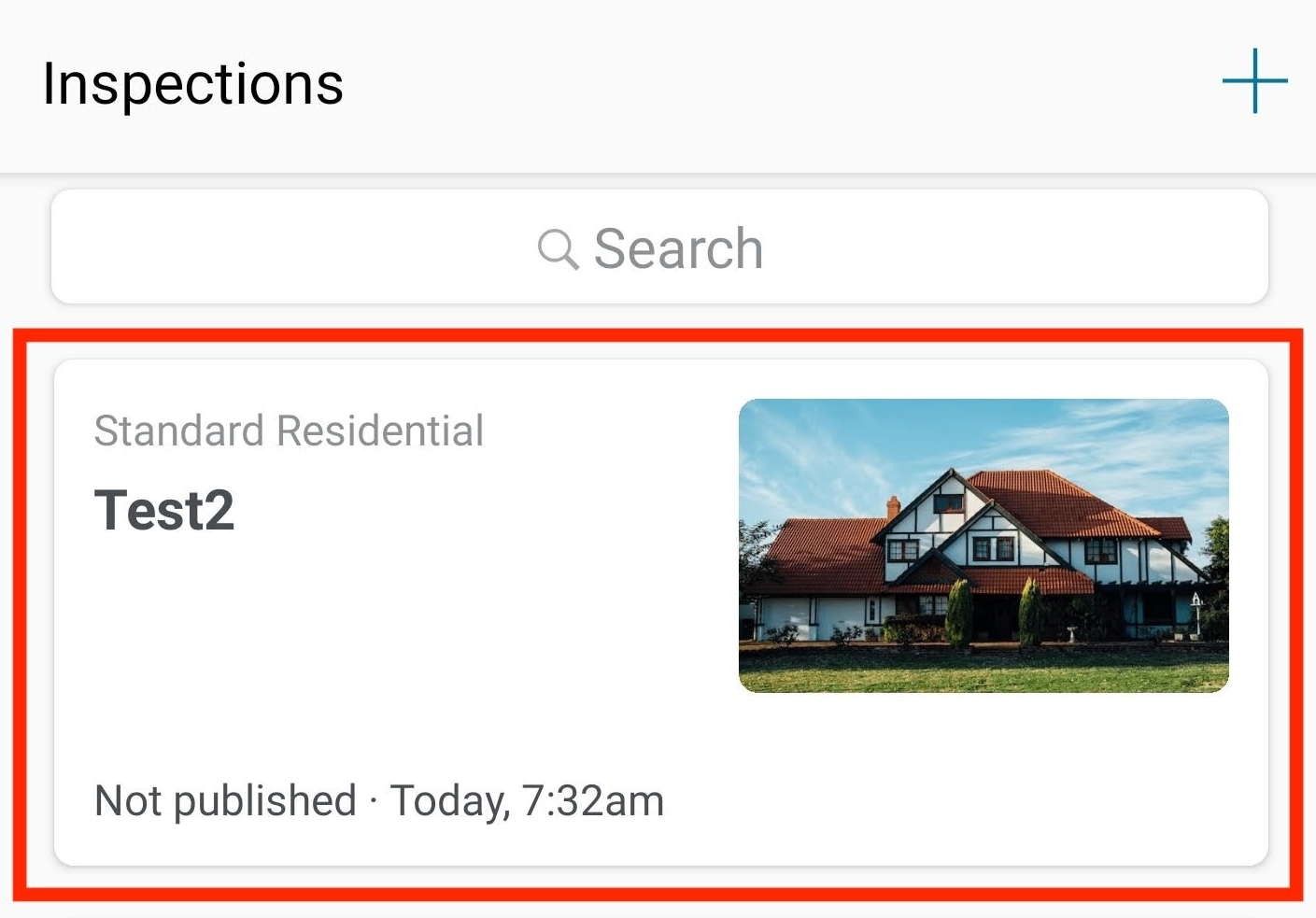Open the house photo thumbnail

(x=983, y=545)
